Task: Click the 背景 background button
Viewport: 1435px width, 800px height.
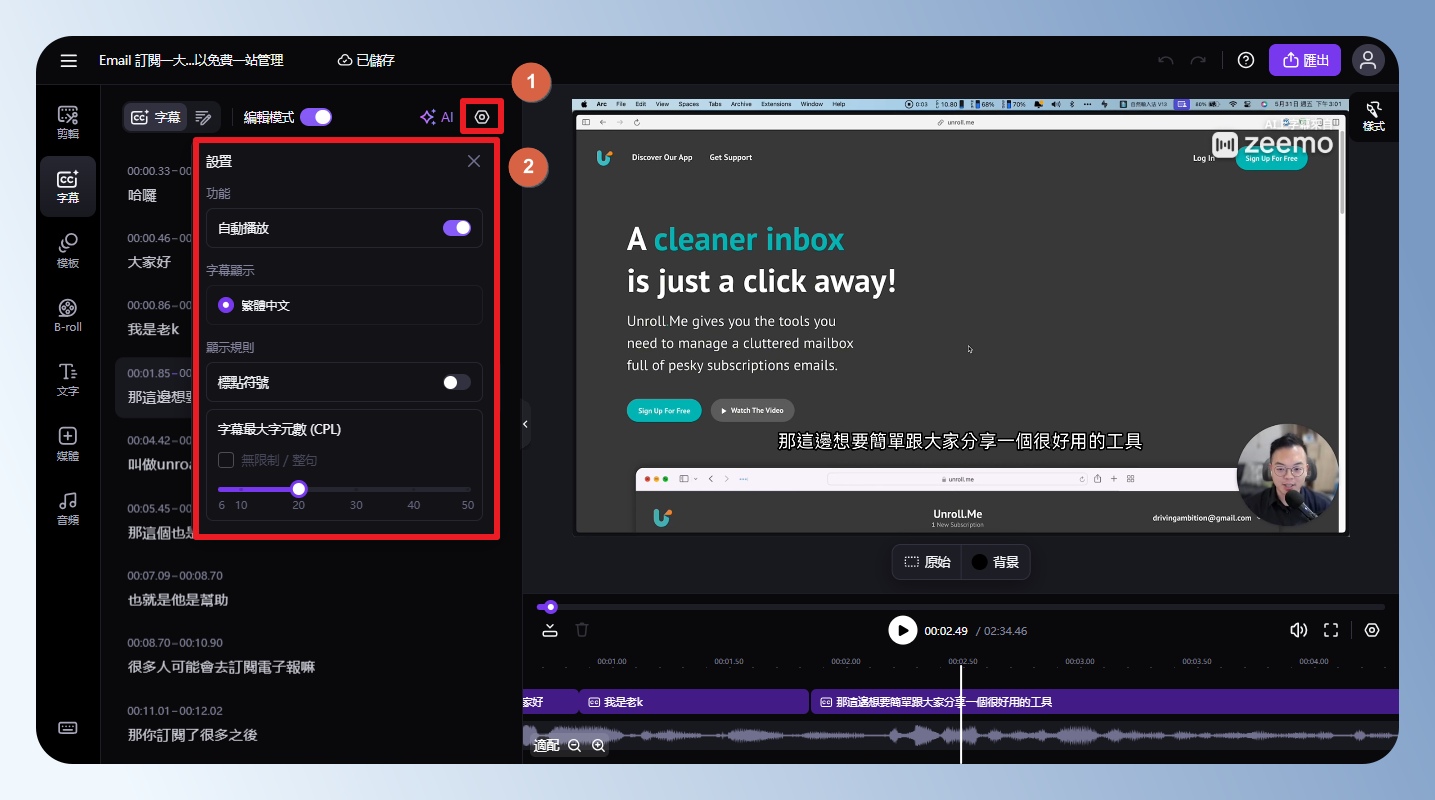Action: coord(995,562)
